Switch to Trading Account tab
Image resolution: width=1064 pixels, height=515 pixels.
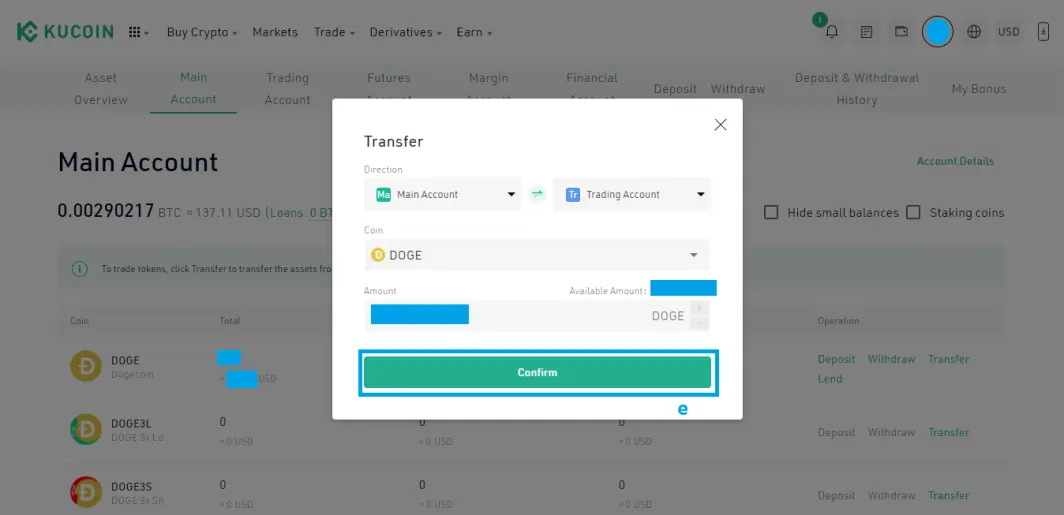tap(287, 89)
